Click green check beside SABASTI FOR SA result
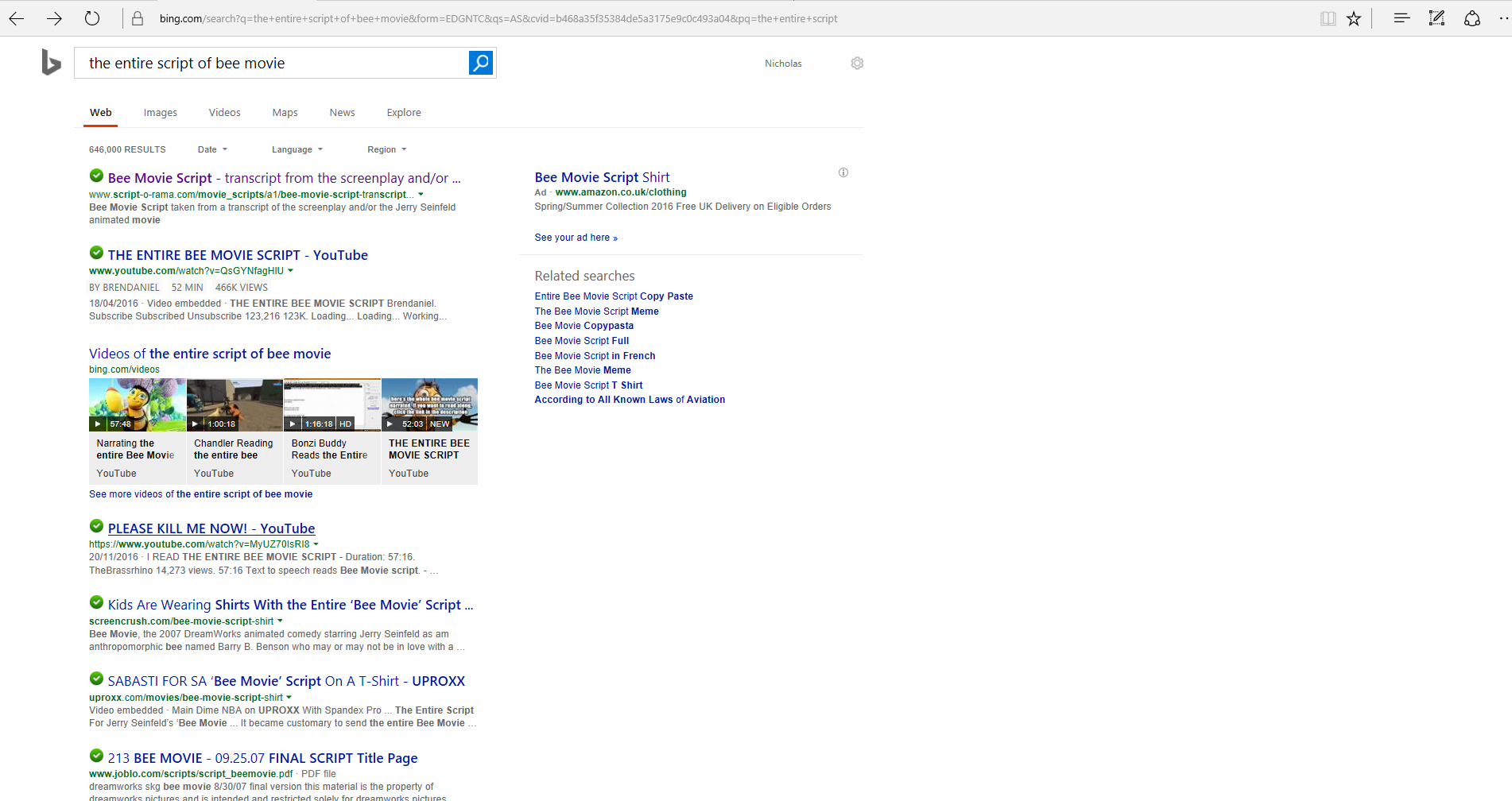This screenshot has width=1512, height=801. point(96,679)
